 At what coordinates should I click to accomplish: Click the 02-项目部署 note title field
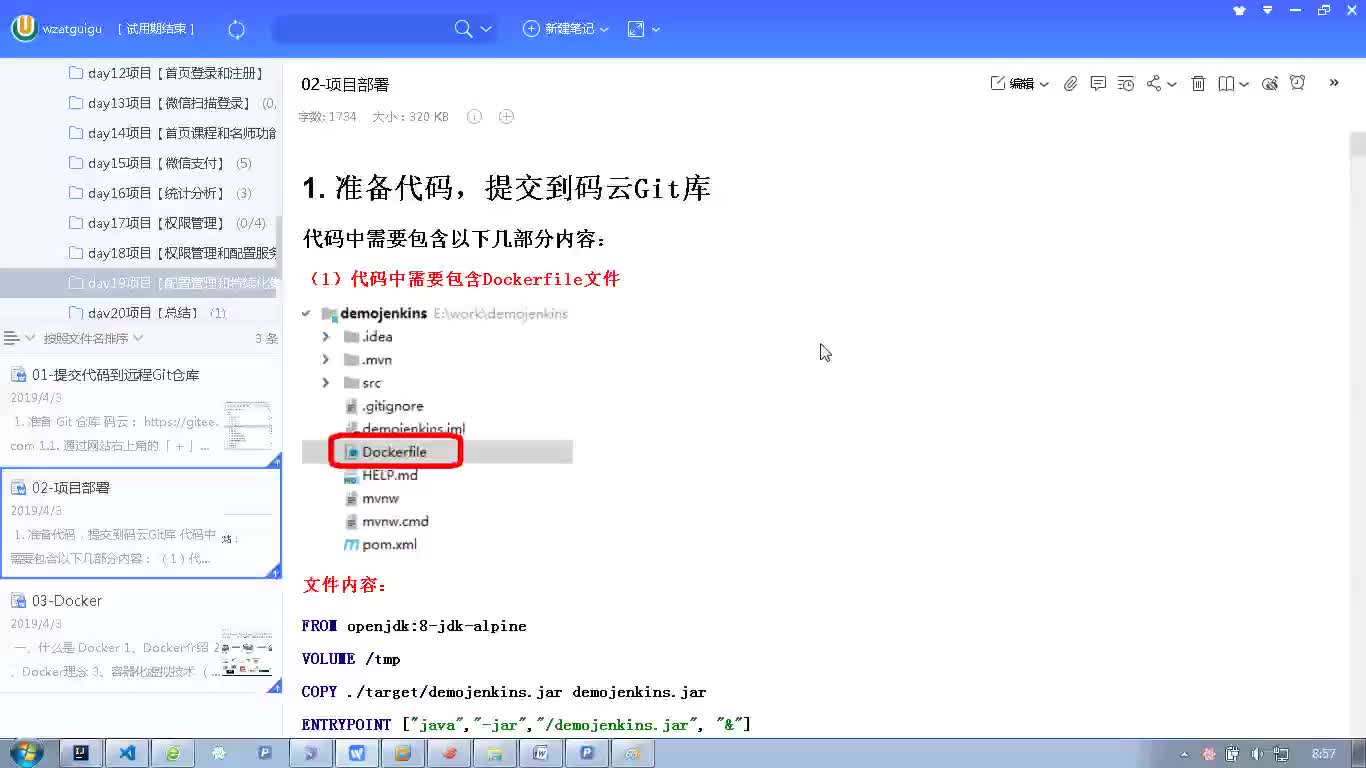tap(345, 85)
